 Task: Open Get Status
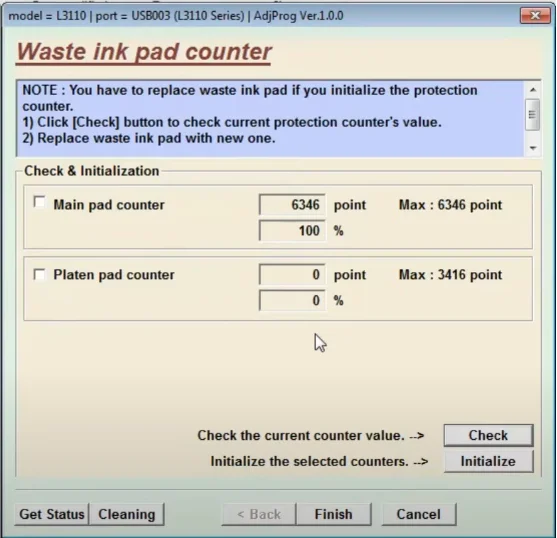(x=52, y=514)
